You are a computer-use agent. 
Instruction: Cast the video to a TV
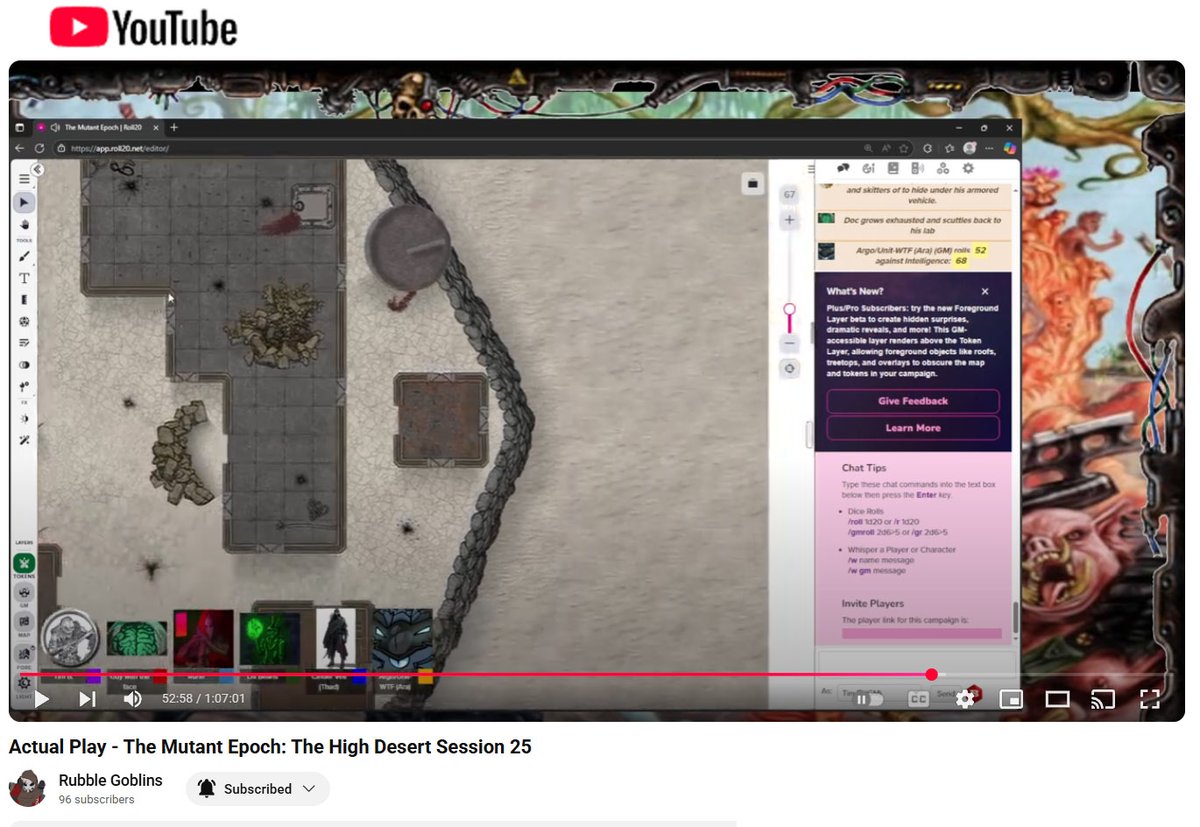[1103, 699]
